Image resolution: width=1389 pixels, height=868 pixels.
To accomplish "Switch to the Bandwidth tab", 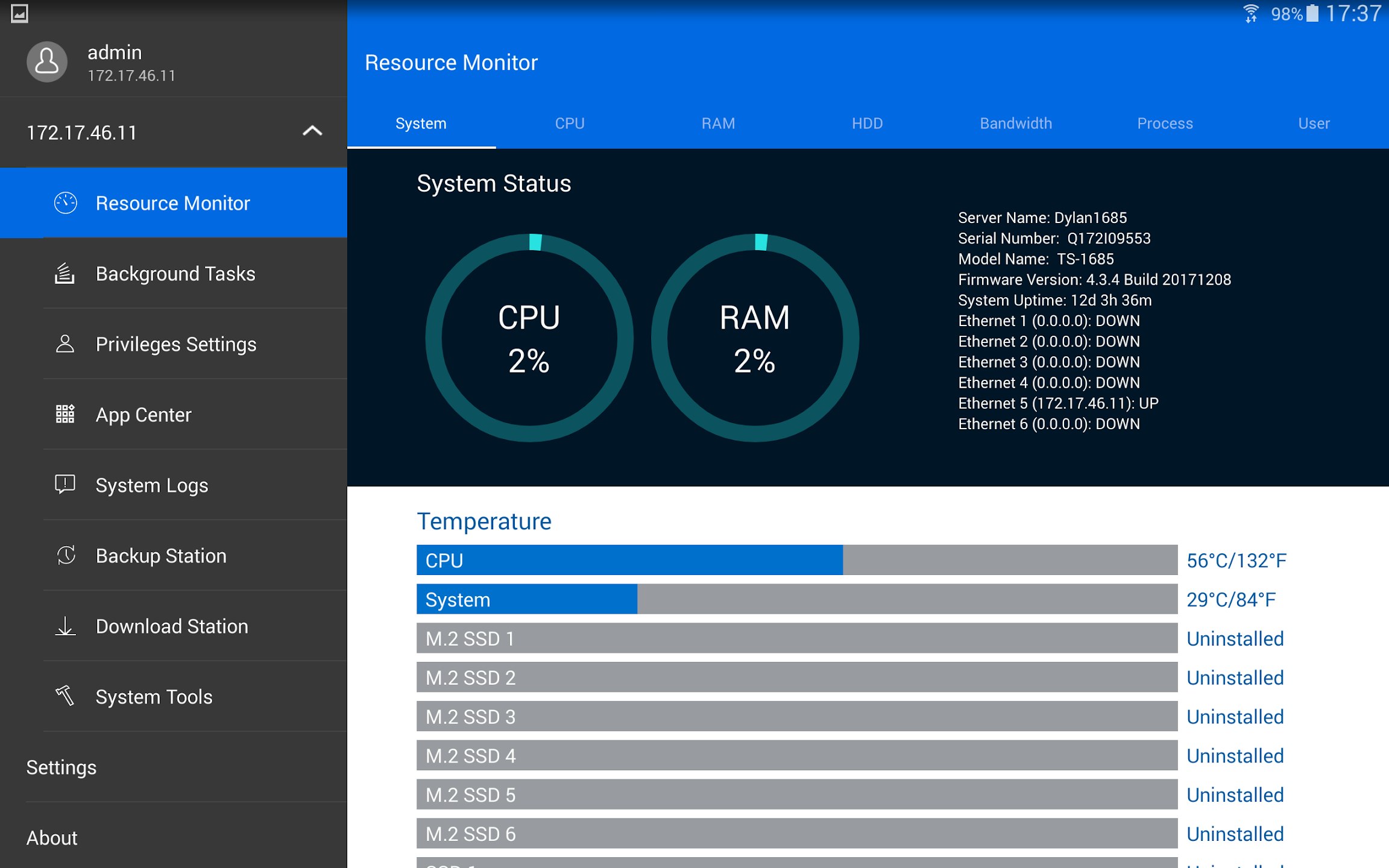I will tap(1015, 123).
